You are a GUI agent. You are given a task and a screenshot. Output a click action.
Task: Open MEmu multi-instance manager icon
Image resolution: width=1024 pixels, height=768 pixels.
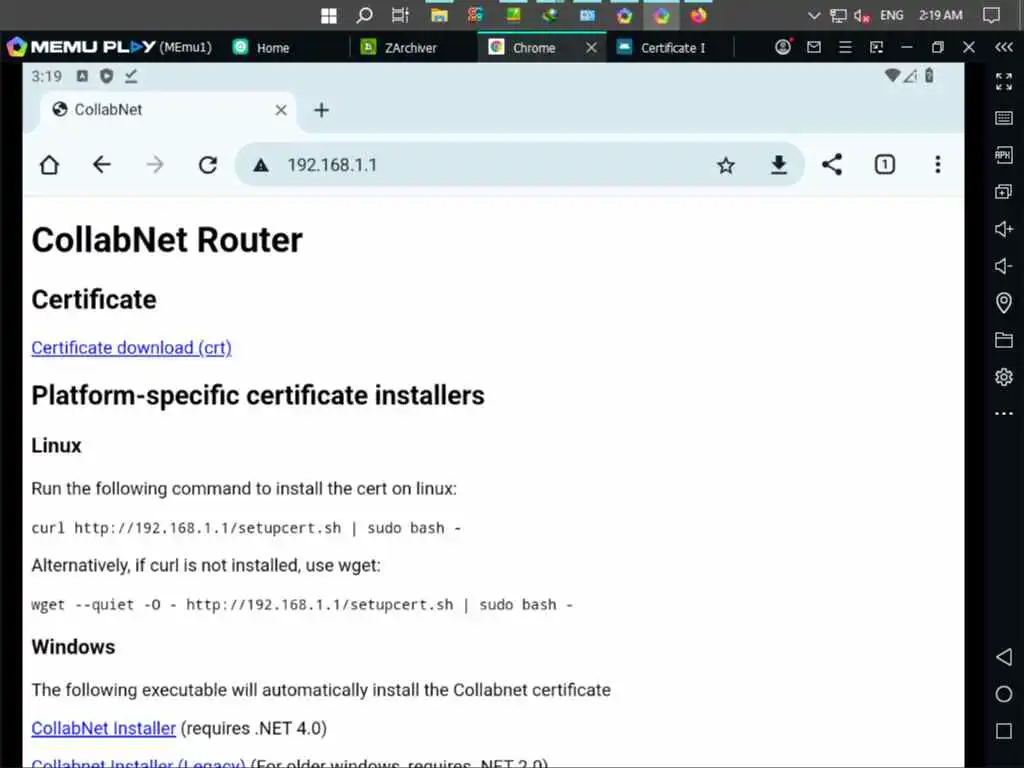tap(1003, 191)
